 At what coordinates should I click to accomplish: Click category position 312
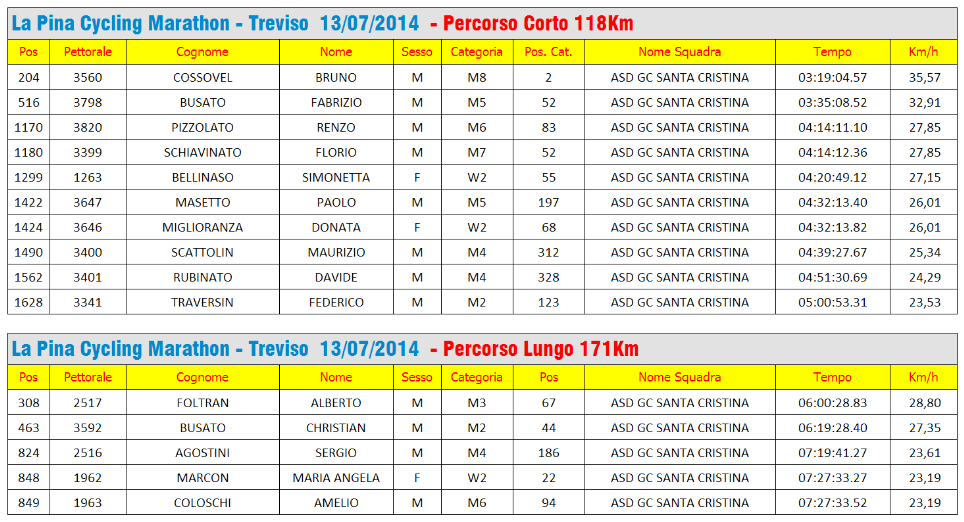(548, 253)
